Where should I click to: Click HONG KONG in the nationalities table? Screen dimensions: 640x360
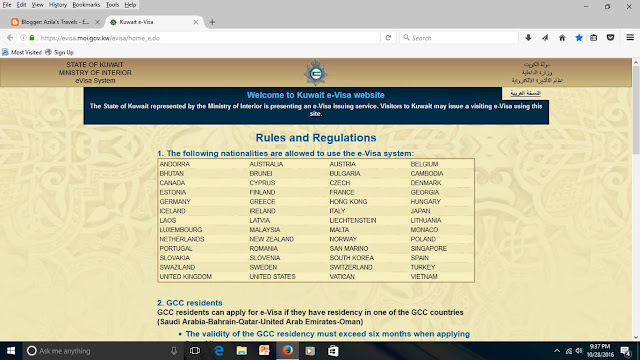(x=348, y=202)
